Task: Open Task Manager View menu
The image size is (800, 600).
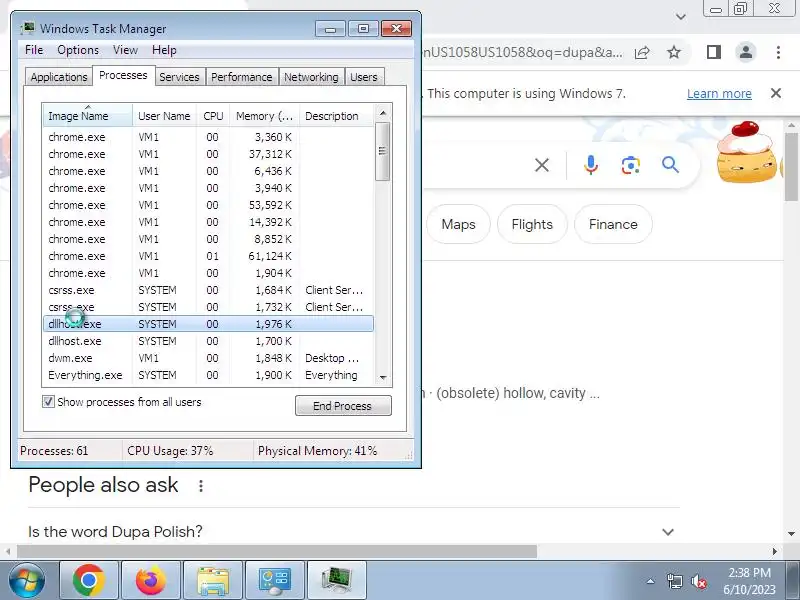Action: pyautogui.click(x=126, y=50)
